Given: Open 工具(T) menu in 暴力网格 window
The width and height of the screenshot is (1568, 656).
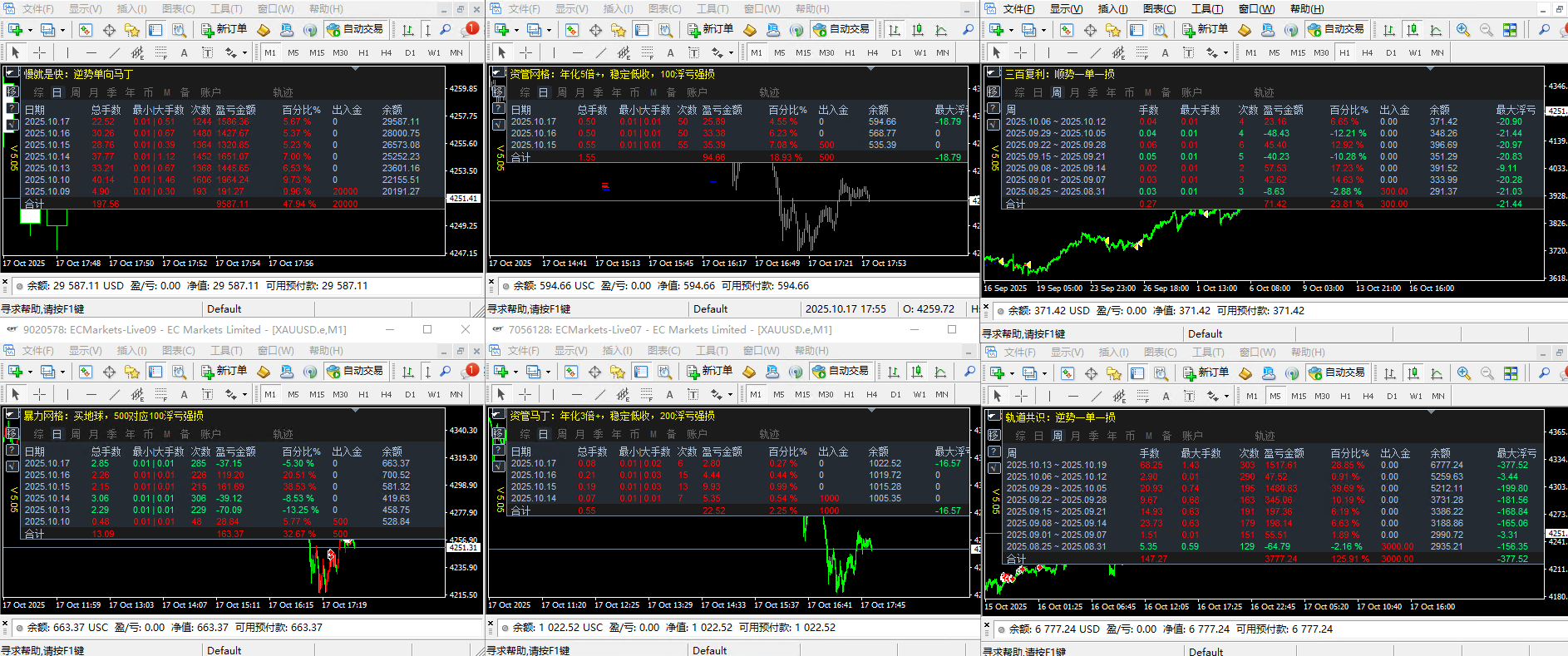Looking at the screenshot, I should [226, 351].
